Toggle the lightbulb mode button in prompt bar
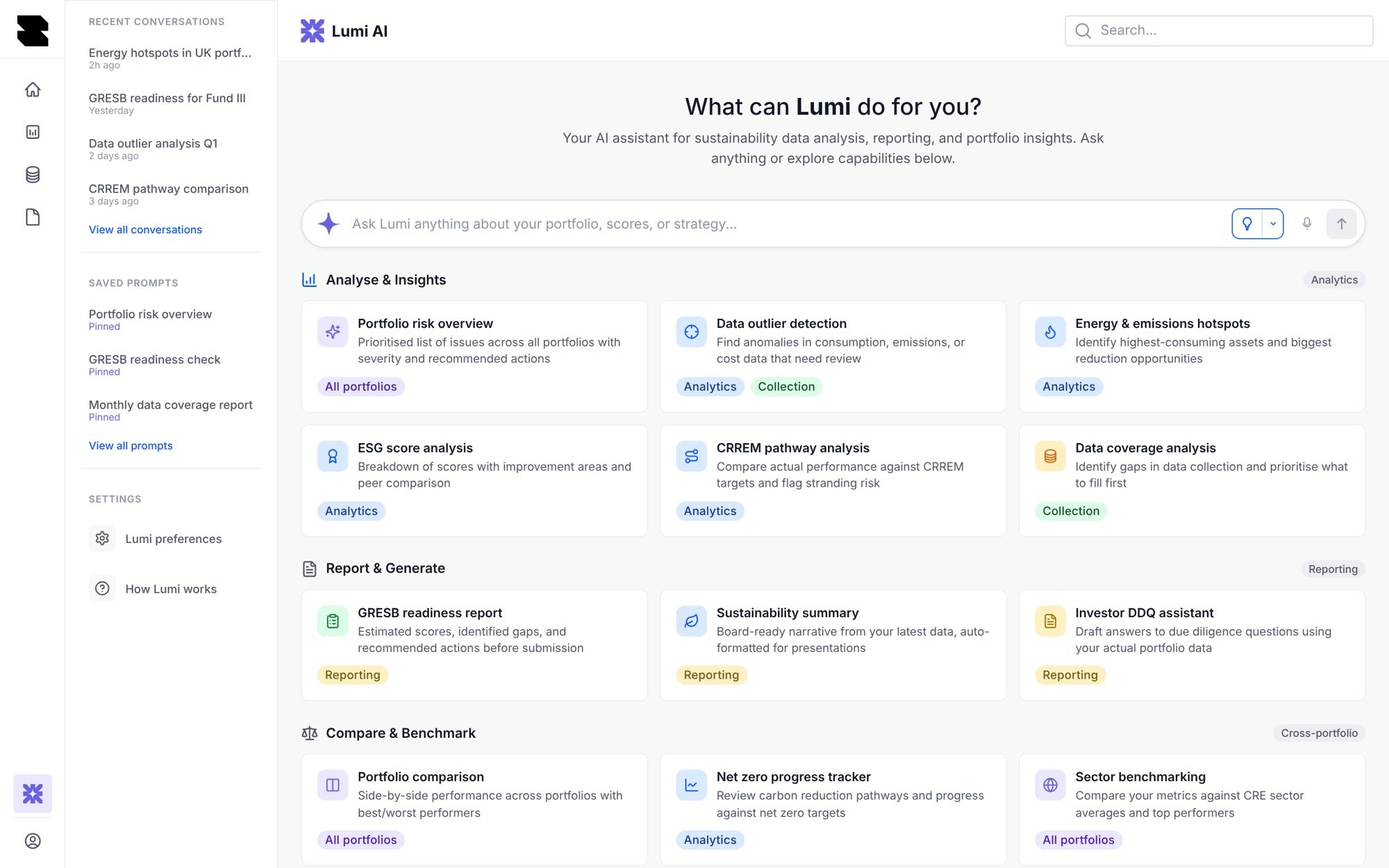The image size is (1389, 868). click(x=1247, y=224)
